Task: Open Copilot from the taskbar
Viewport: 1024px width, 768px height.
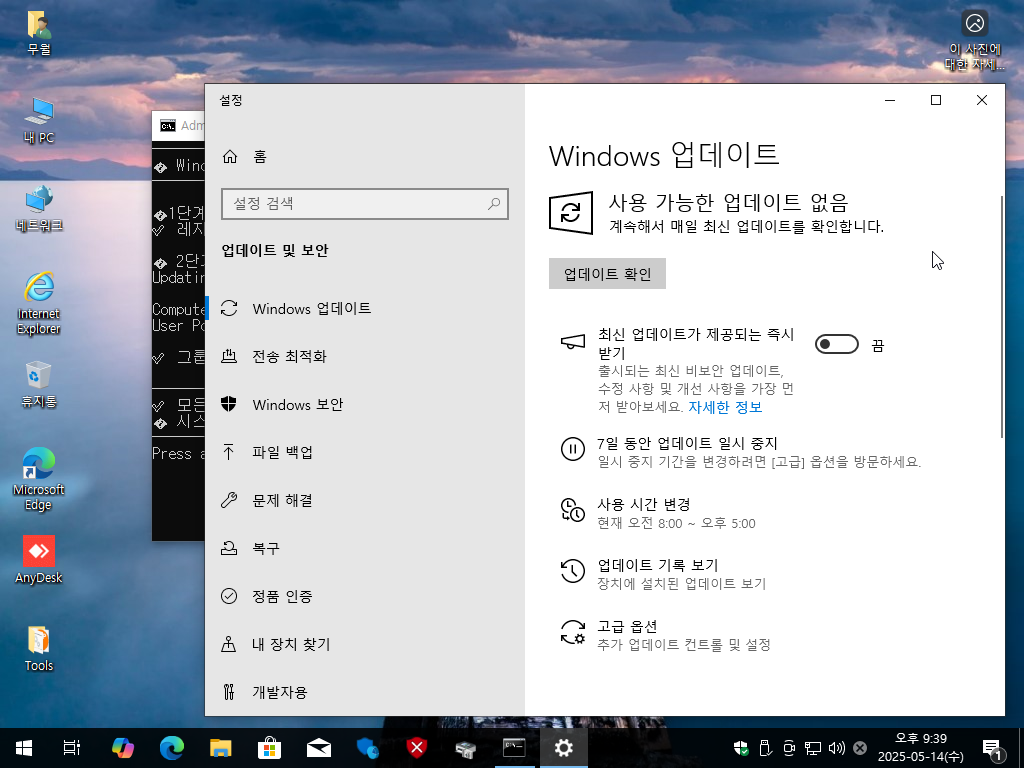Action: click(x=123, y=748)
